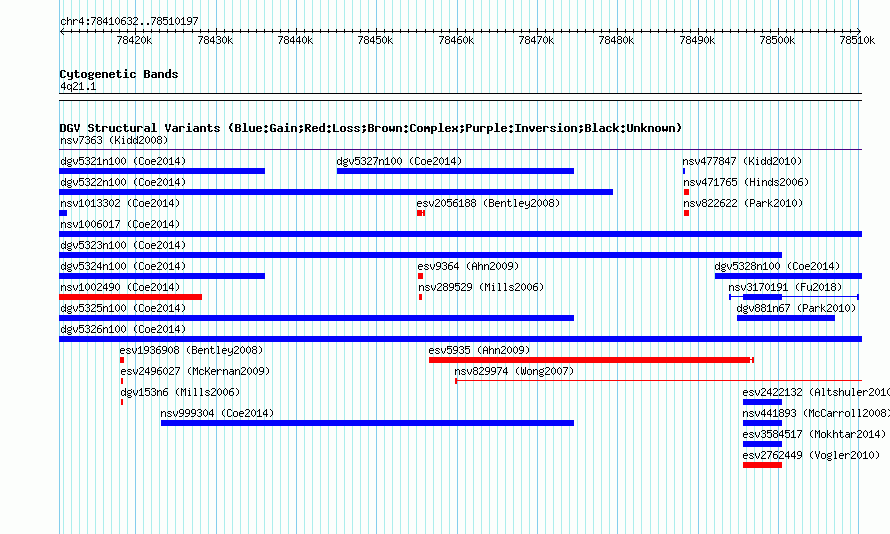This screenshot has height=534, width=890.
Task: Click the Cytogenetic Bands track title
Action: (x=119, y=74)
